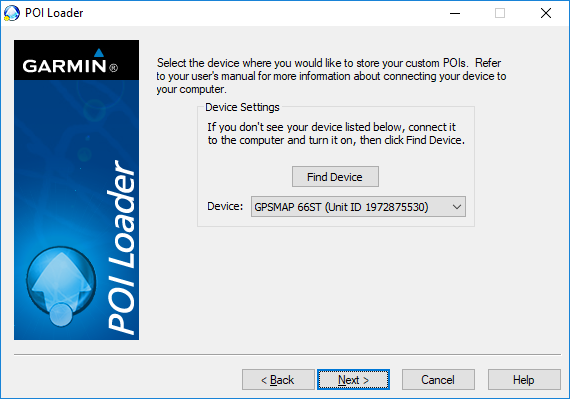
Task: Open the Device combo box showing GPSMAP 66ST
Action: click(x=358, y=207)
